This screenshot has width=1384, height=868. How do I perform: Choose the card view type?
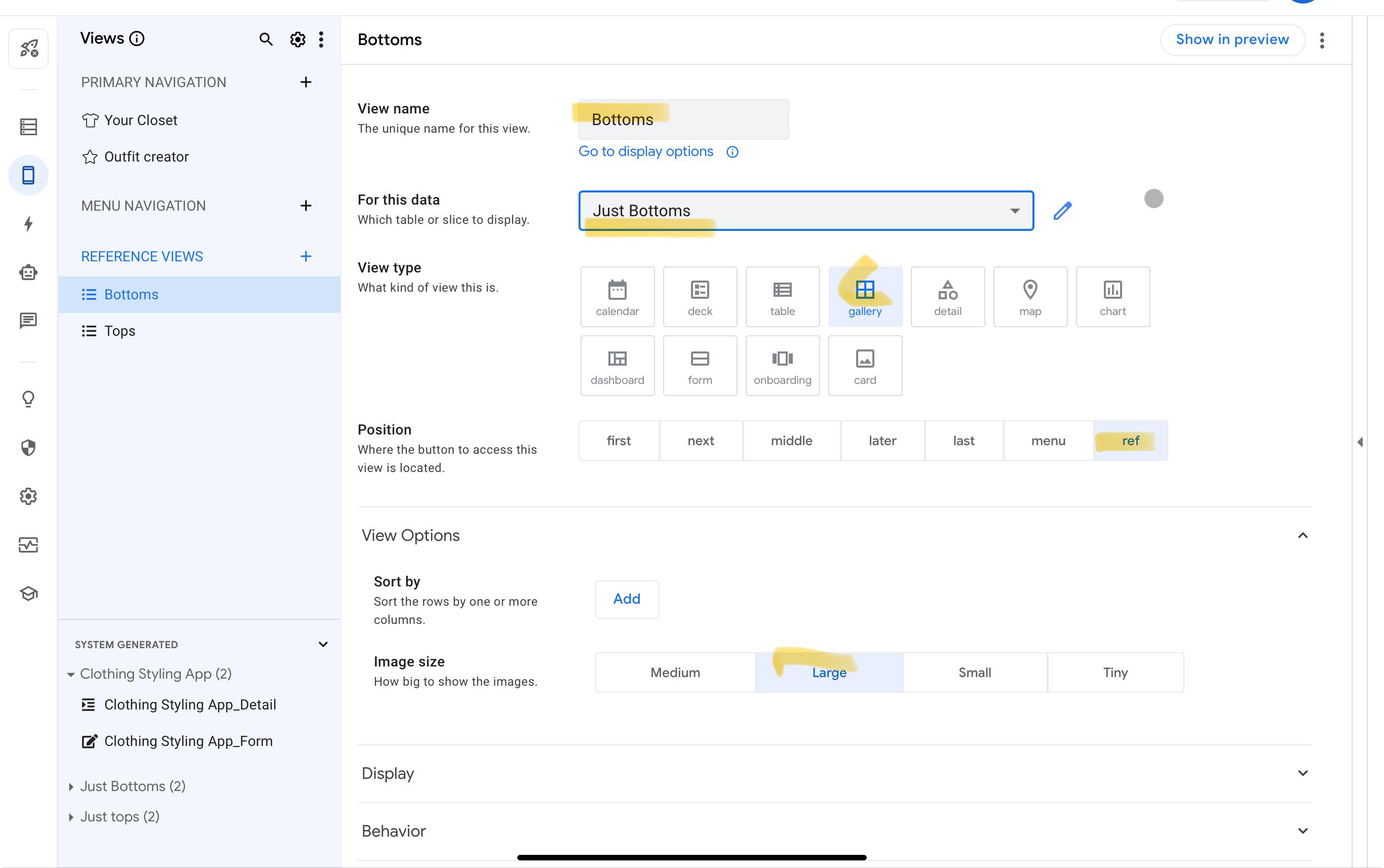tap(865, 366)
